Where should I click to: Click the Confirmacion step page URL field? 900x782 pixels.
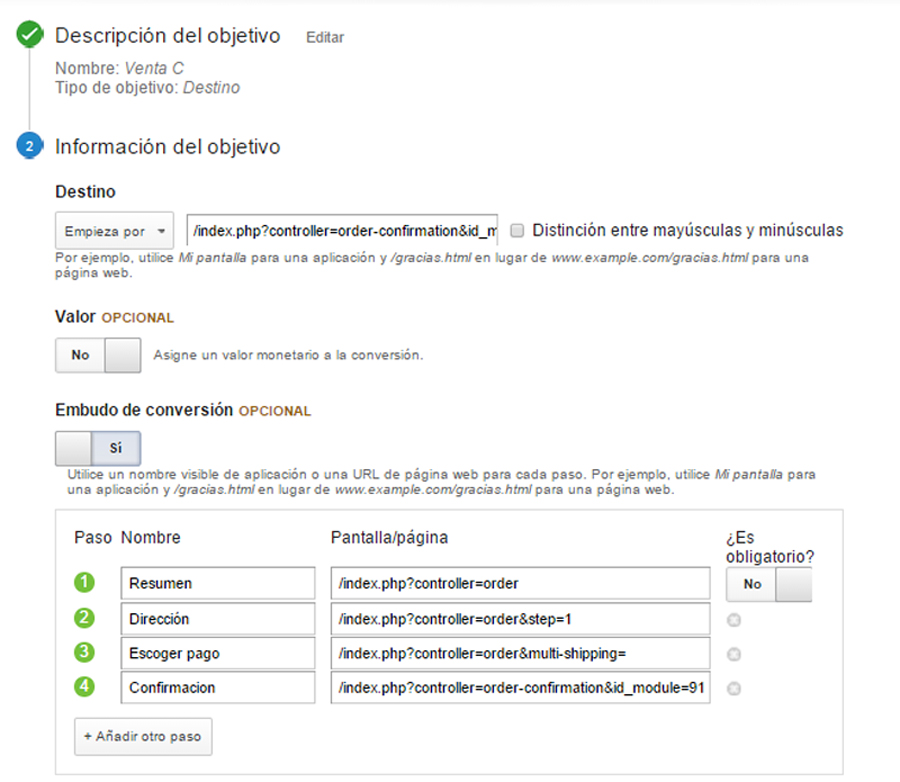(x=520, y=688)
